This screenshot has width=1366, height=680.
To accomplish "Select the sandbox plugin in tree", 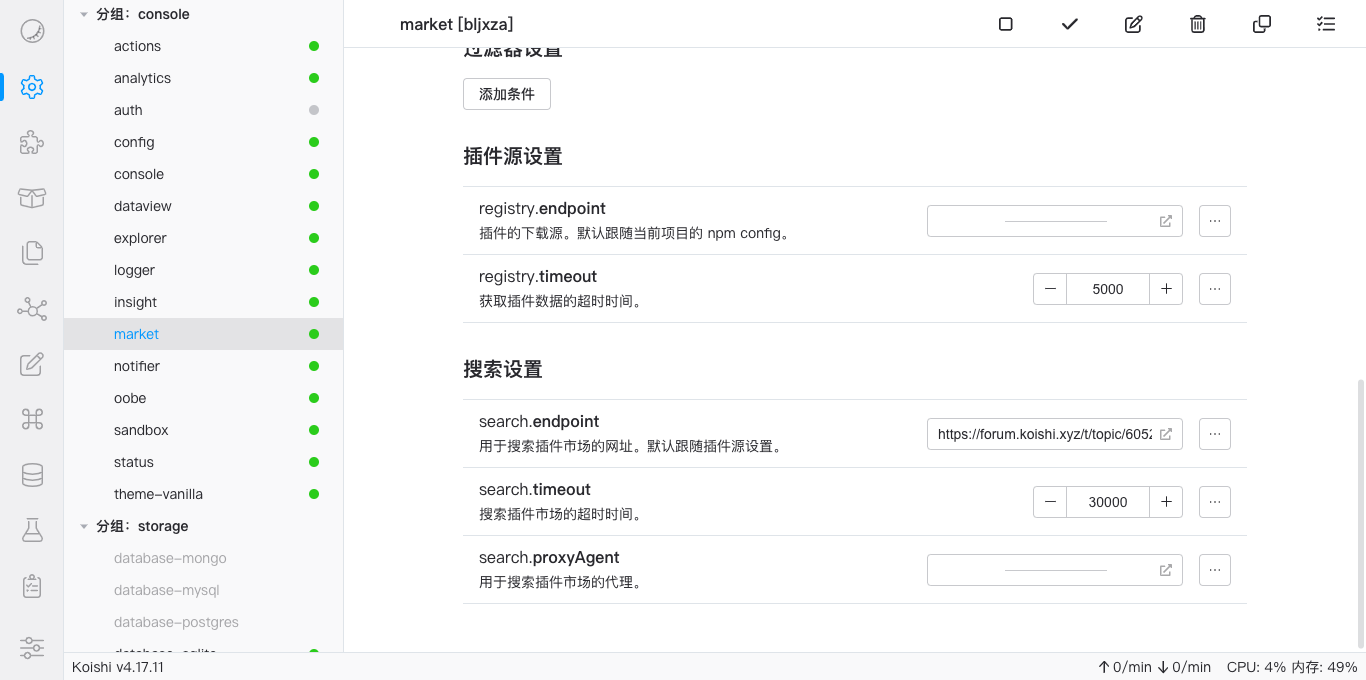I will coord(141,430).
